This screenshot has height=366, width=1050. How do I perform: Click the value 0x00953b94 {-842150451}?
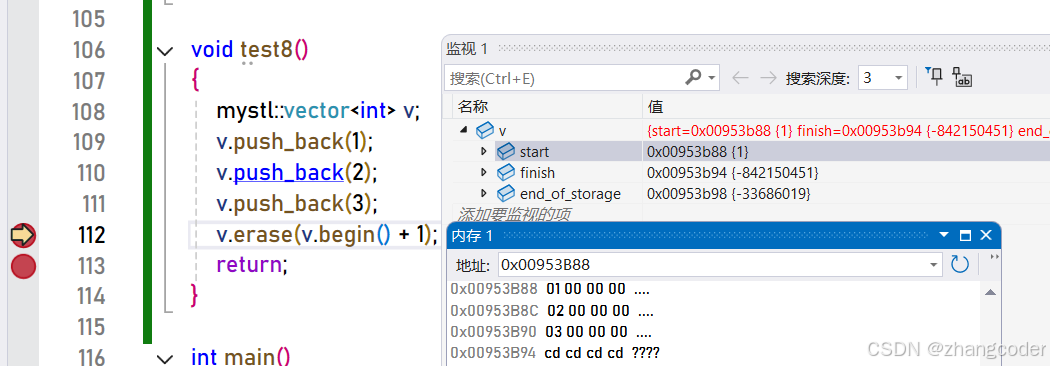[x=733, y=173]
